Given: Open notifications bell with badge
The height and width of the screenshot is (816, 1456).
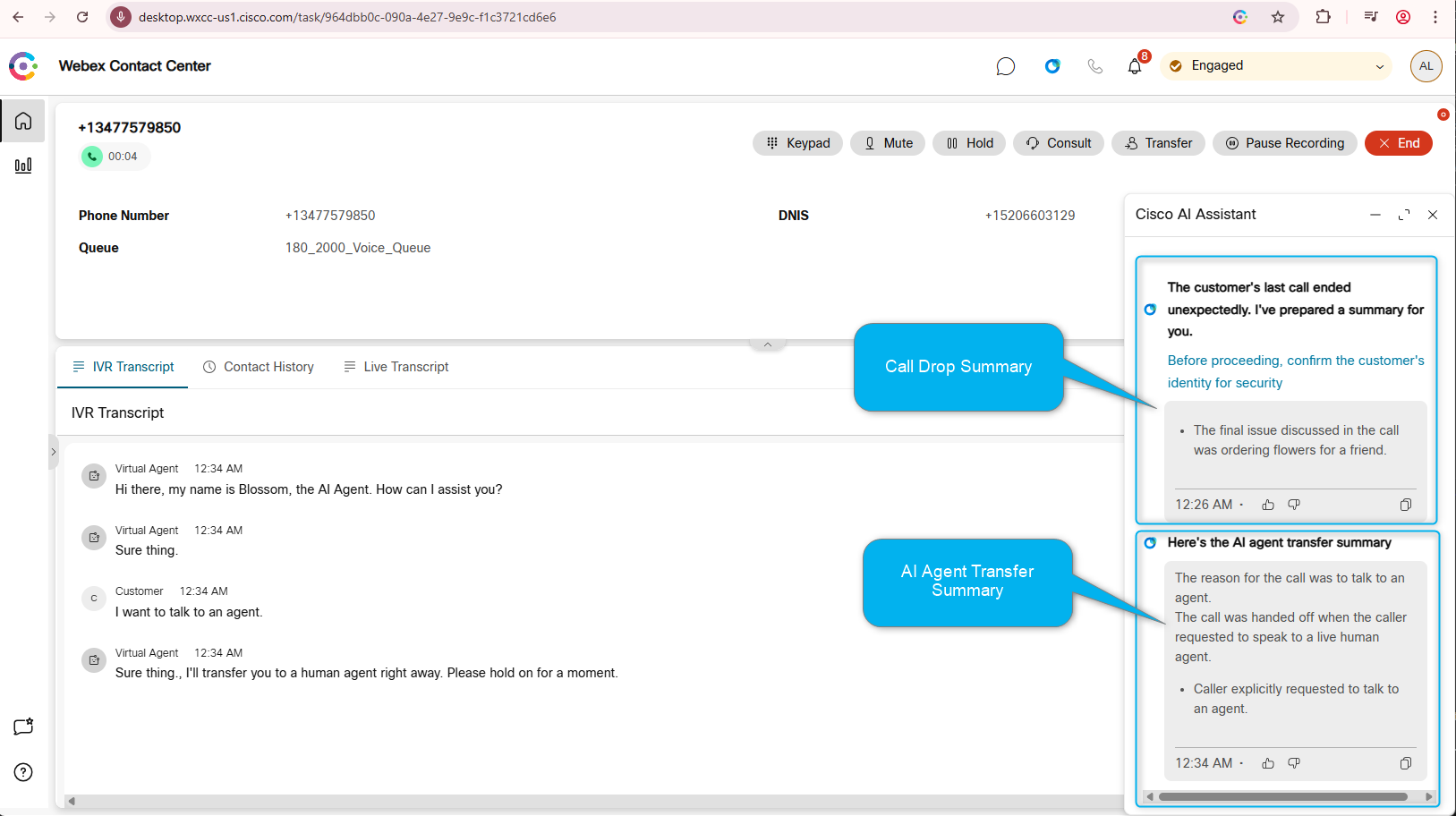Looking at the screenshot, I should (x=1135, y=66).
